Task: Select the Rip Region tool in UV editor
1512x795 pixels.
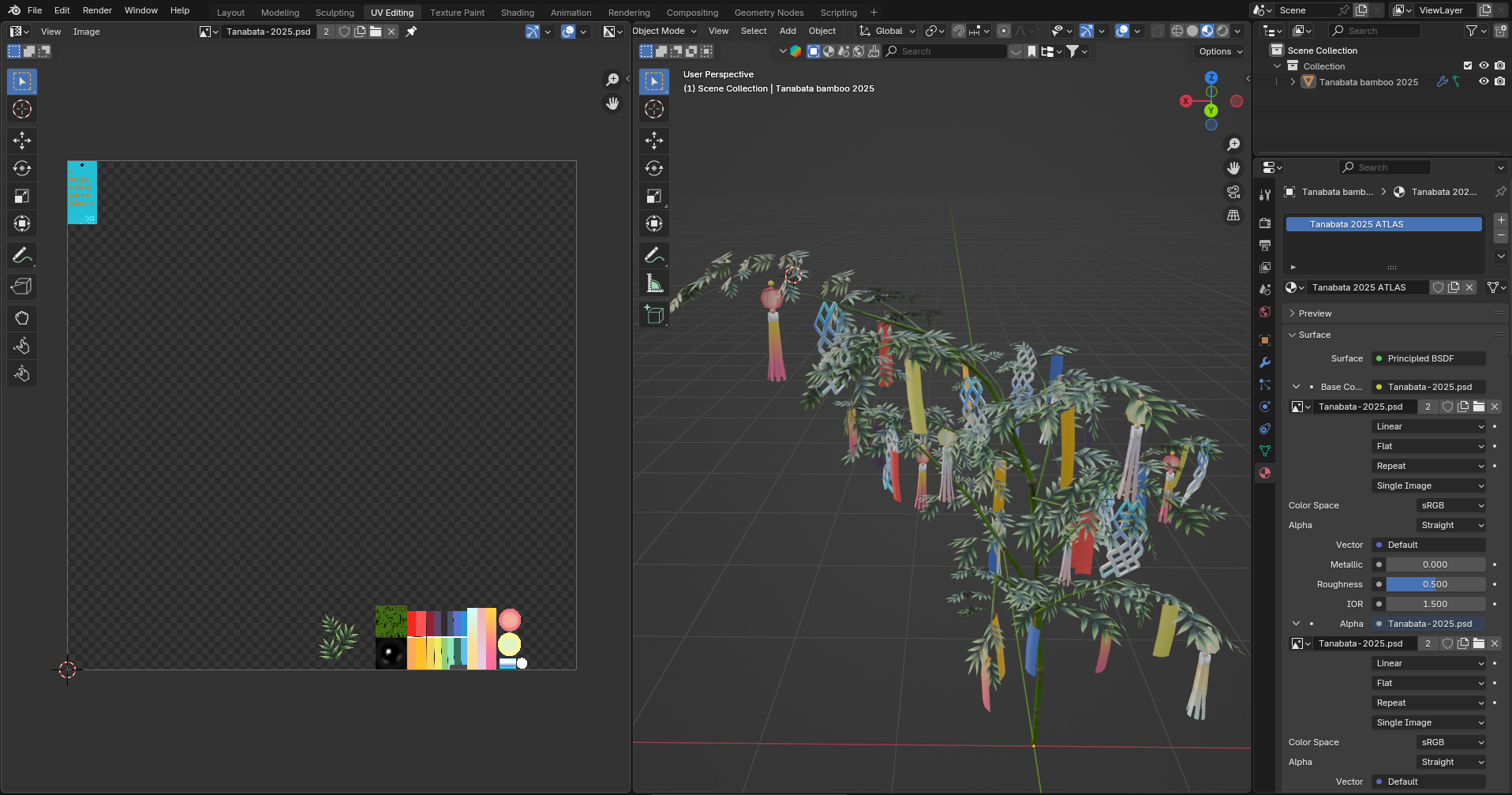Action: pyautogui.click(x=22, y=287)
